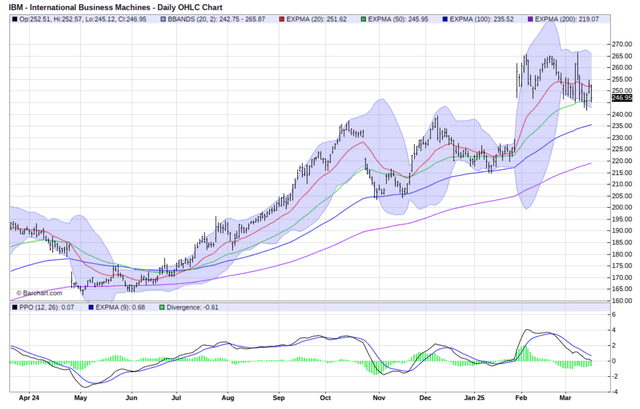640x409 pixels.
Task: Click the 'Dec' date axis label
Action: point(425,398)
